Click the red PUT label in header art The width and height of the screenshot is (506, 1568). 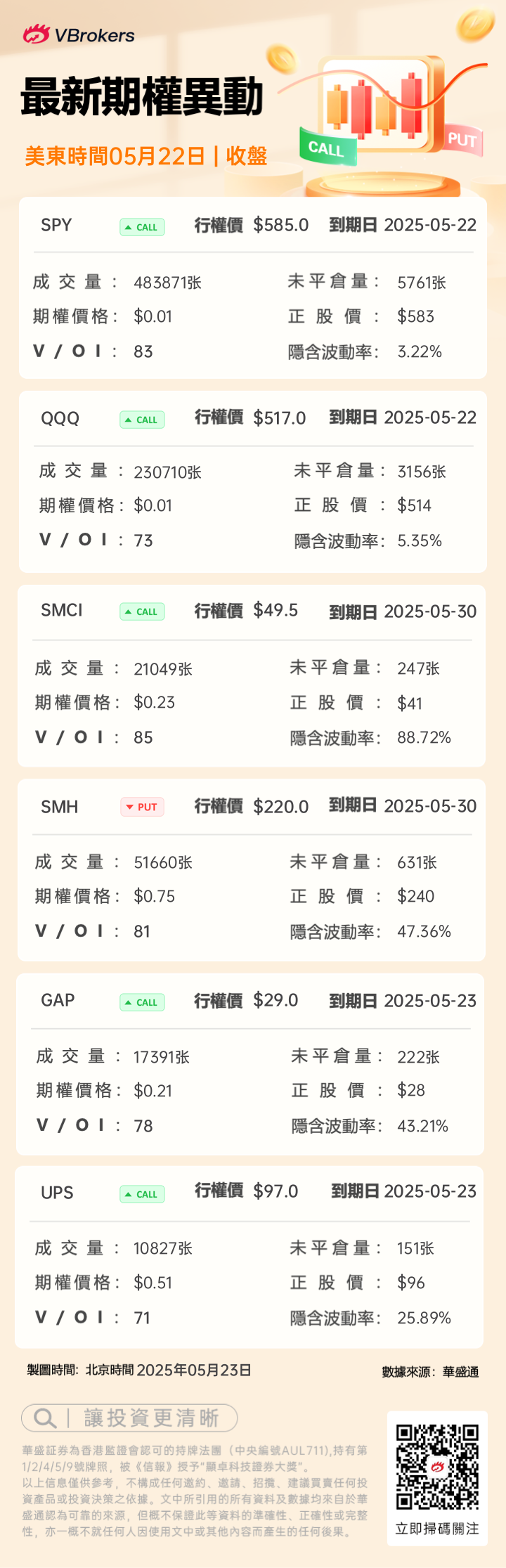pyautogui.click(x=462, y=140)
